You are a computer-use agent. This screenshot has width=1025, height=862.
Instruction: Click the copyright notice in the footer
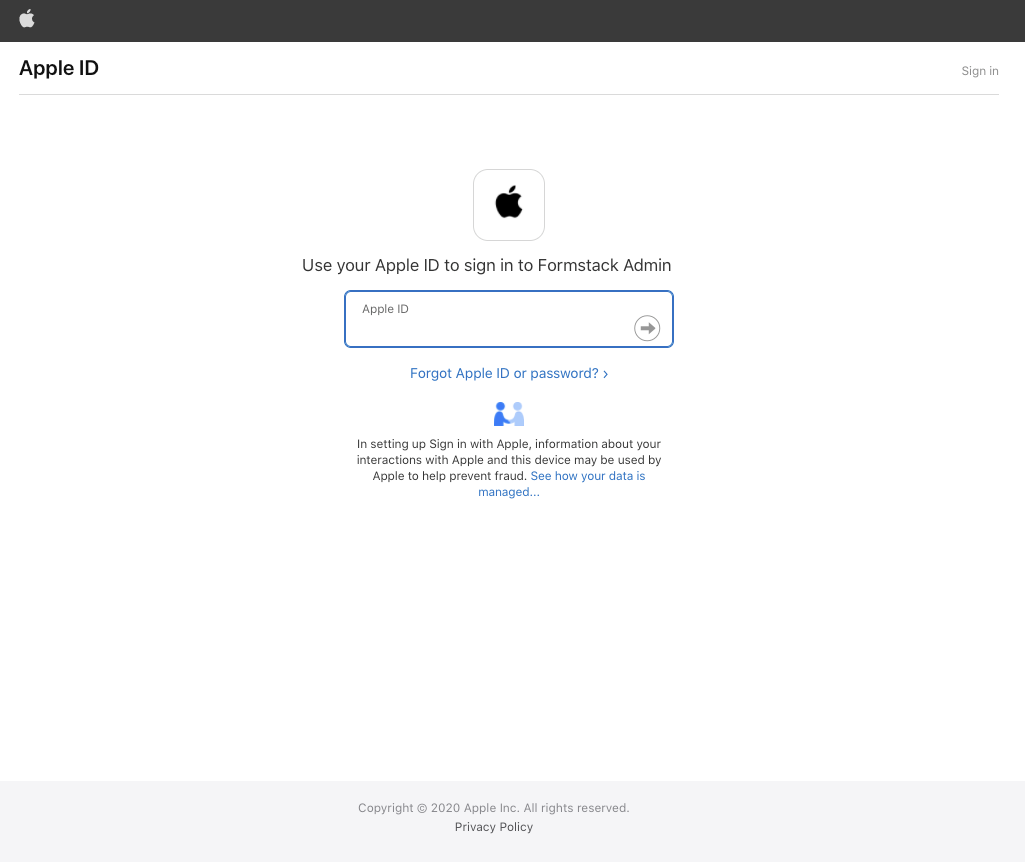[493, 807]
